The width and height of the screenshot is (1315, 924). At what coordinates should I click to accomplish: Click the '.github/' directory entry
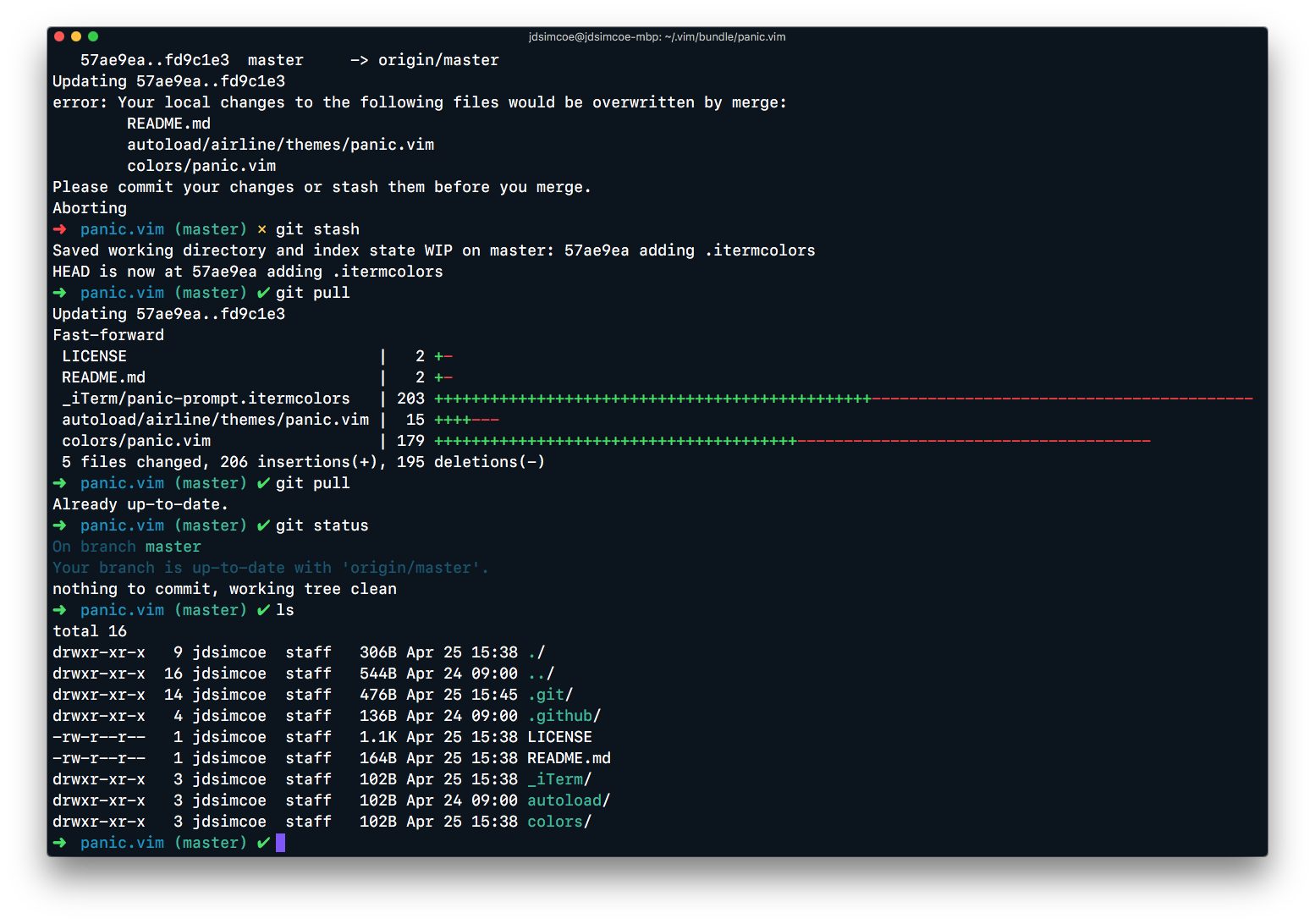(x=564, y=716)
